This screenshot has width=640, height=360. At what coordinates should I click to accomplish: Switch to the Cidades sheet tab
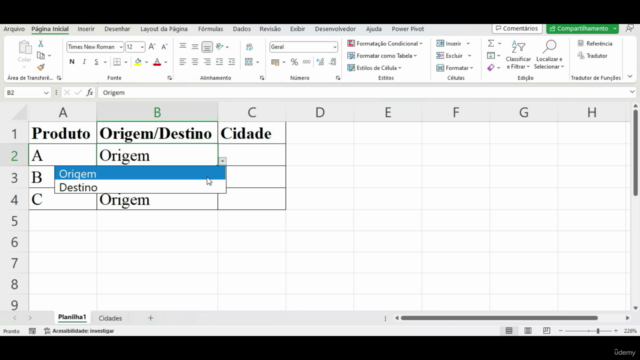point(110,318)
